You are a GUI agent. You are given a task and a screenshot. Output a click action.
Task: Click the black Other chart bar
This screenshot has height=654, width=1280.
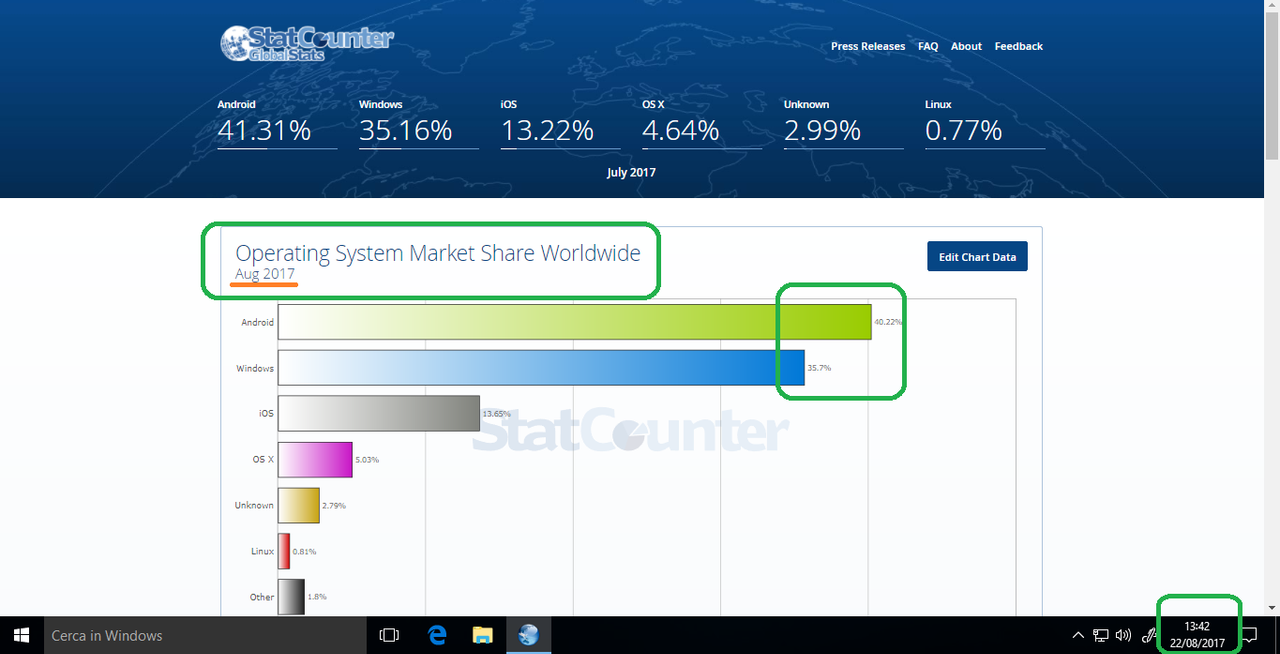(291, 597)
